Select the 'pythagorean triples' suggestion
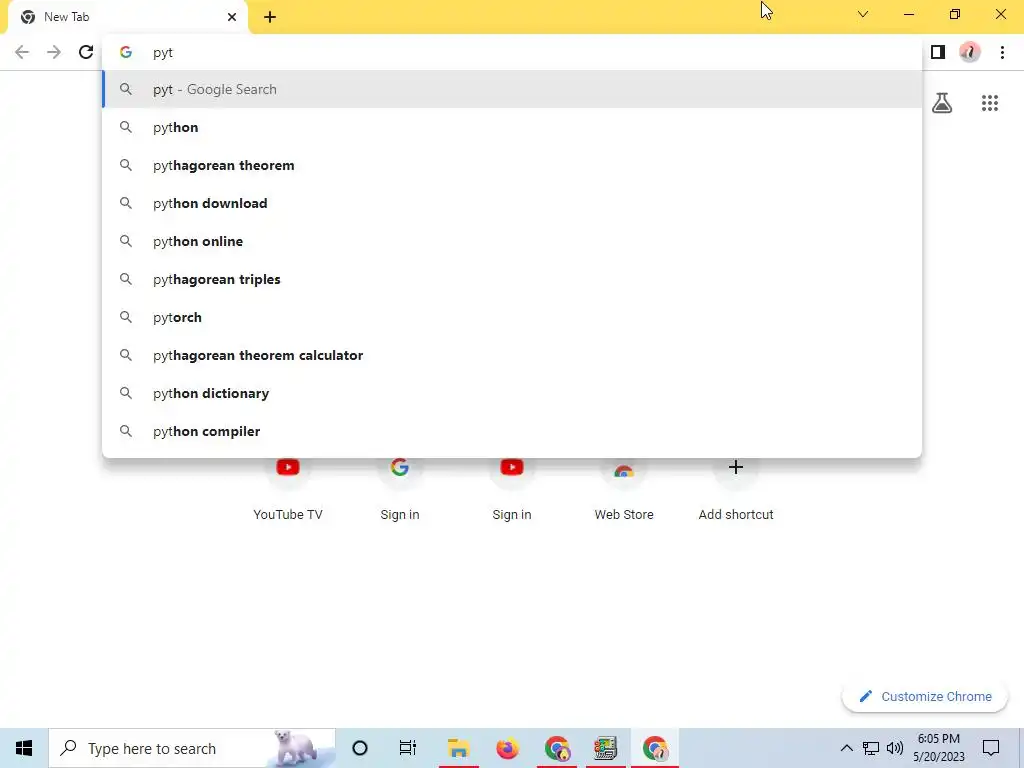The height and width of the screenshot is (768, 1024). pos(512,279)
